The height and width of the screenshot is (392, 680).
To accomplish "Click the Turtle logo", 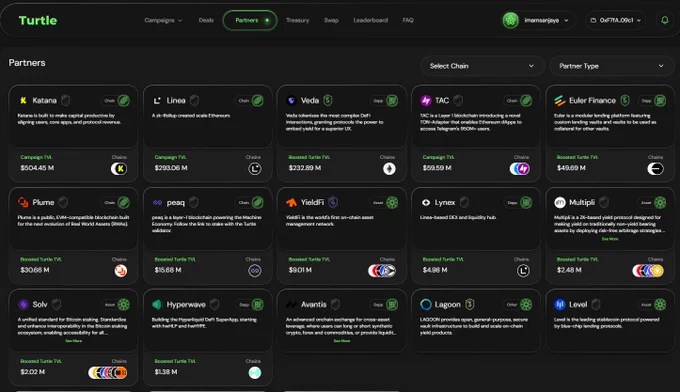I will click(x=38, y=20).
